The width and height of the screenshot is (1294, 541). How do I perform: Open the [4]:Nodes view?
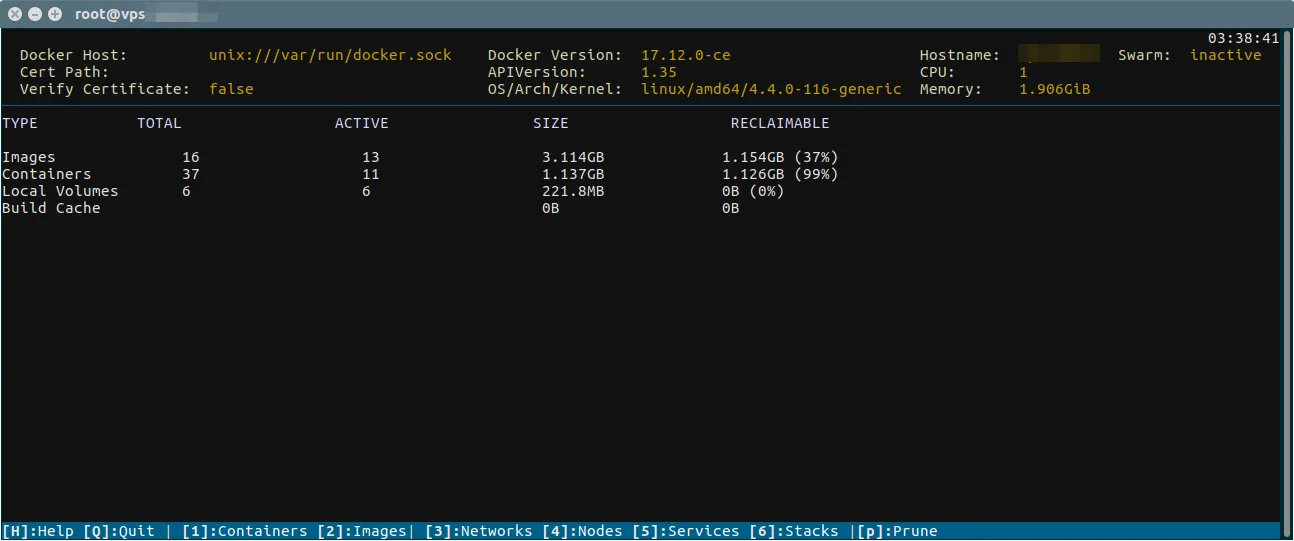coord(583,531)
